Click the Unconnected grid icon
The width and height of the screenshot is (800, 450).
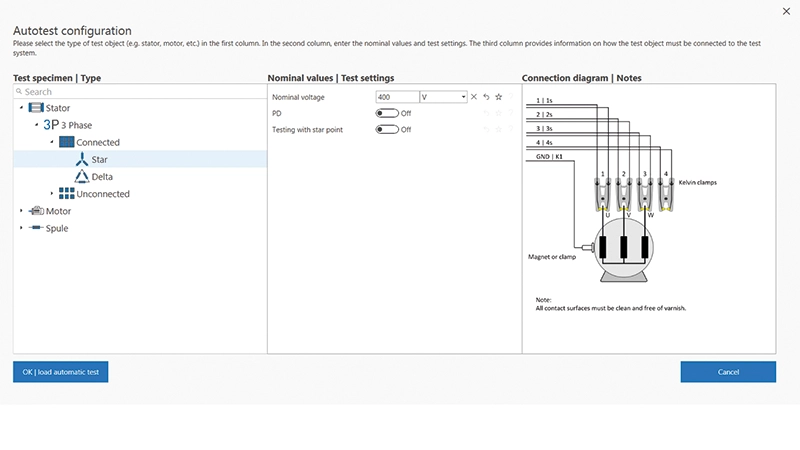pos(67,194)
